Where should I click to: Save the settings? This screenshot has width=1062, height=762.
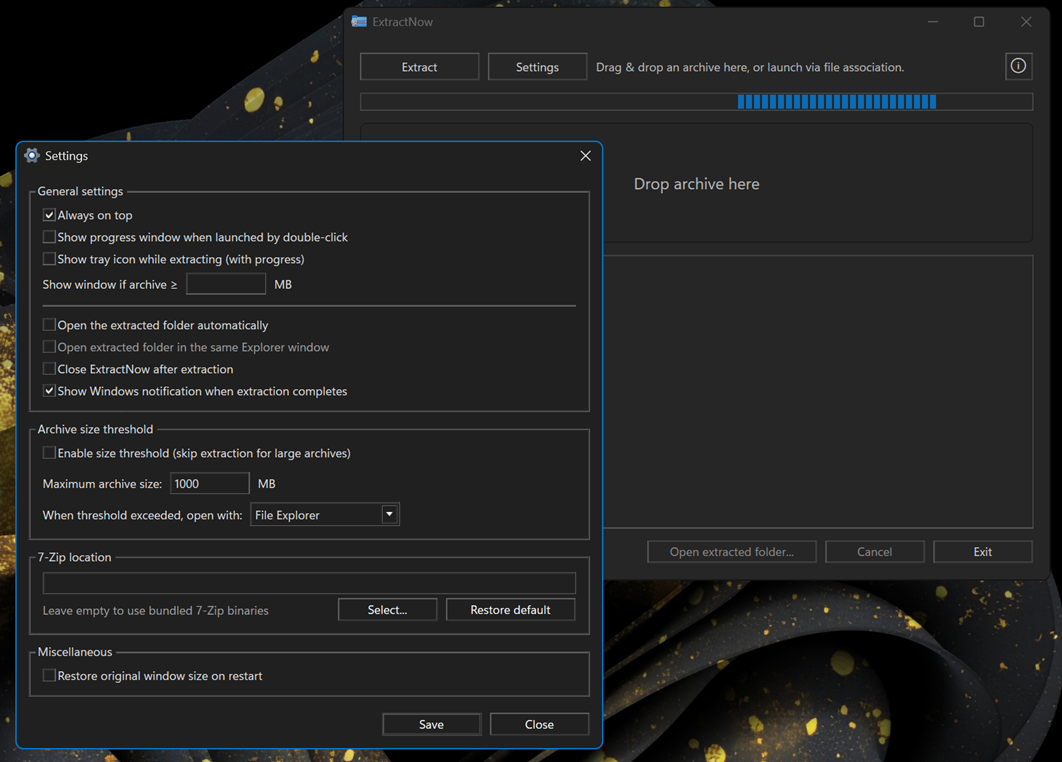pyautogui.click(x=431, y=724)
